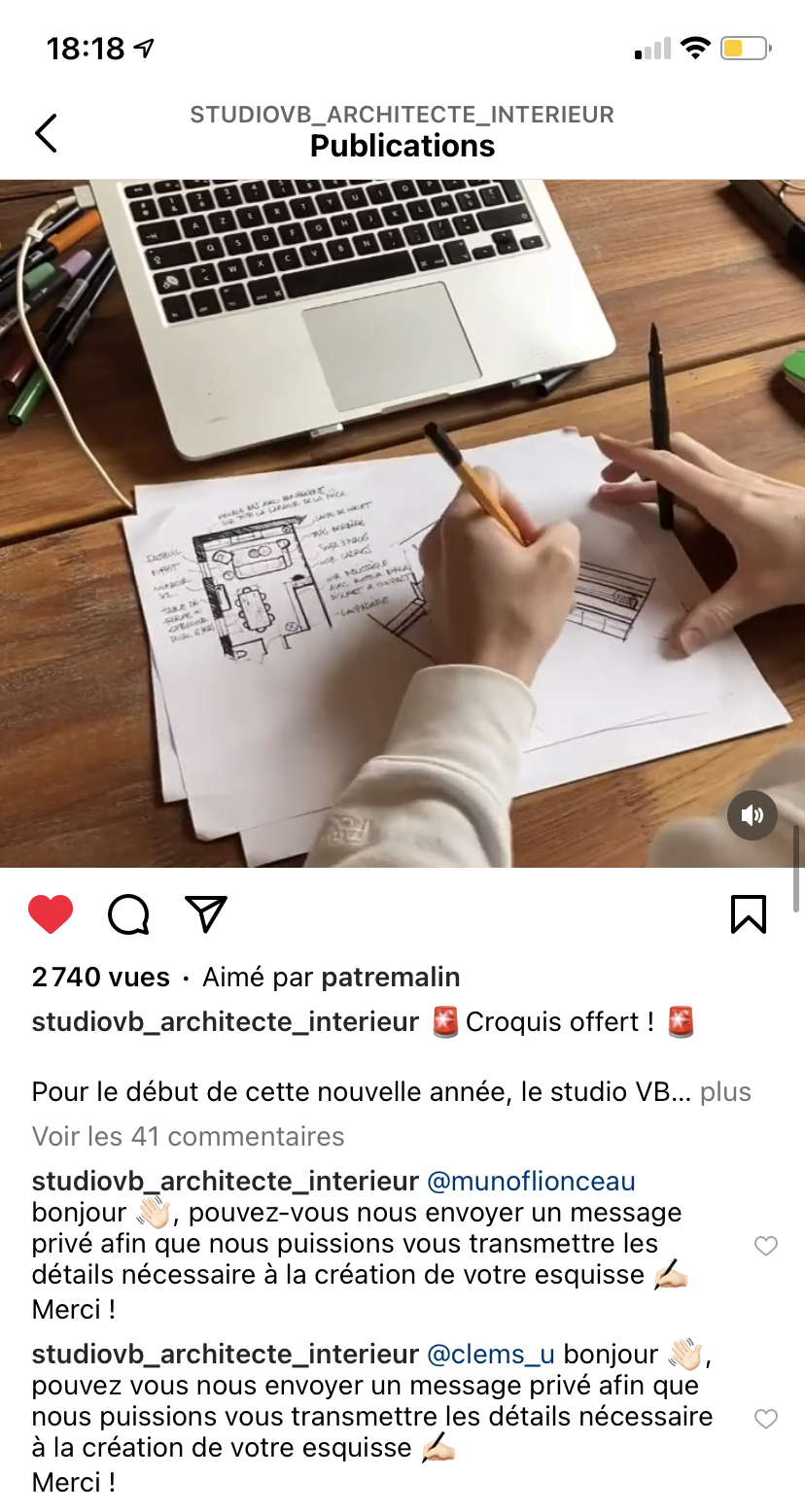This screenshot has height=1512, width=805.
Task: Tap the back arrow to leave Publications
Action: (46, 133)
